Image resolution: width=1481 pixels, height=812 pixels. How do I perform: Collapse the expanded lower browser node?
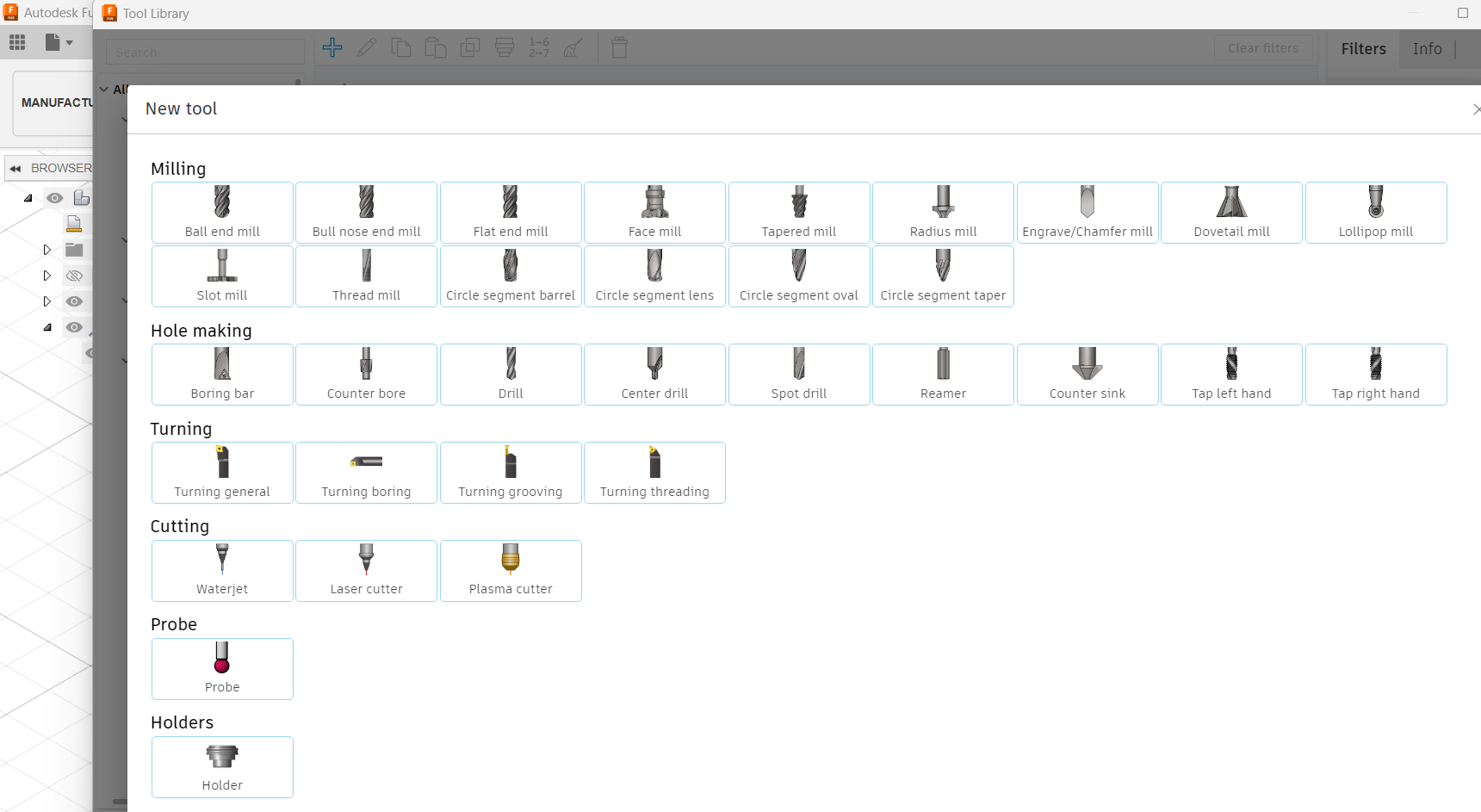point(47,327)
